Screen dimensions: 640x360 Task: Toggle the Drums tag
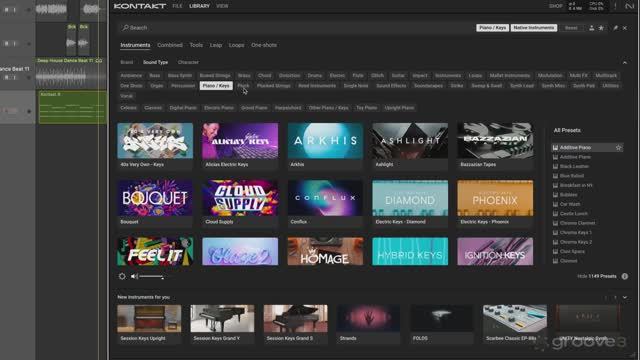pos(315,76)
